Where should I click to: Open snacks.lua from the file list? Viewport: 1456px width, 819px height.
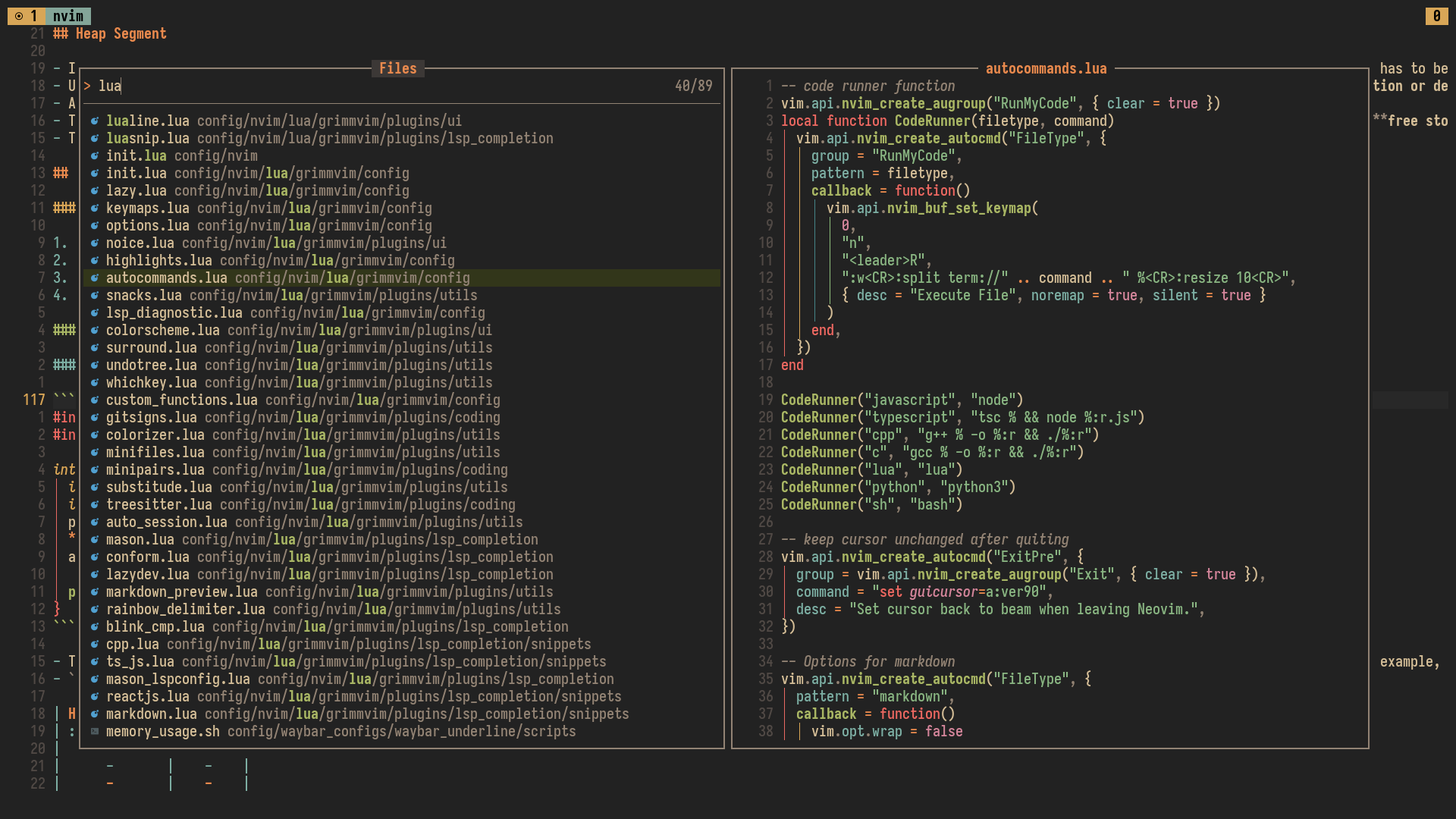[143, 295]
